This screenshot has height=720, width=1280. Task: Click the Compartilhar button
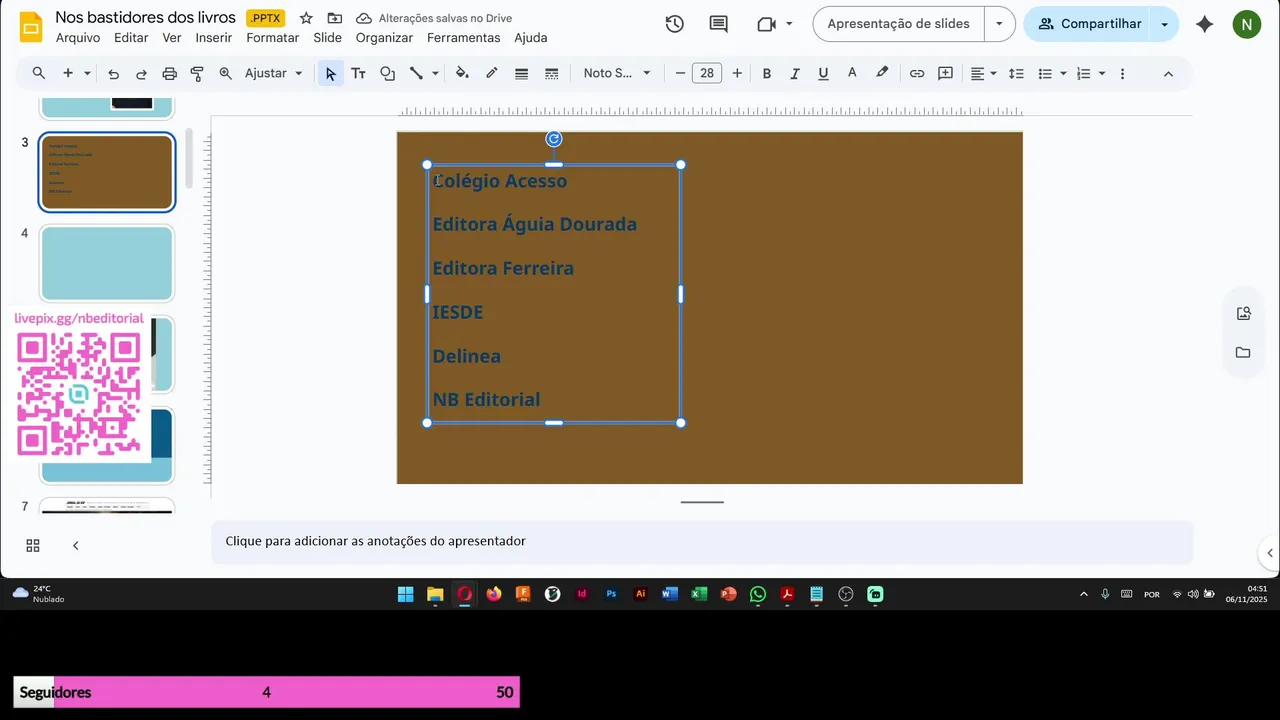pyautogui.click(x=1088, y=24)
